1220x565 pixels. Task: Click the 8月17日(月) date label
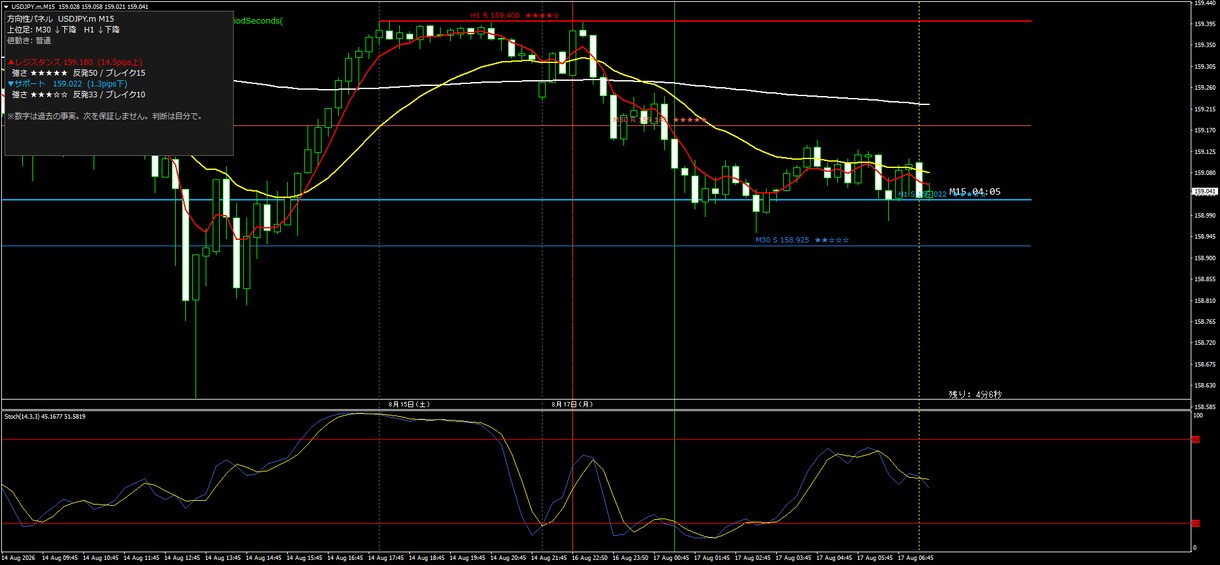click(x=572, y=404)
